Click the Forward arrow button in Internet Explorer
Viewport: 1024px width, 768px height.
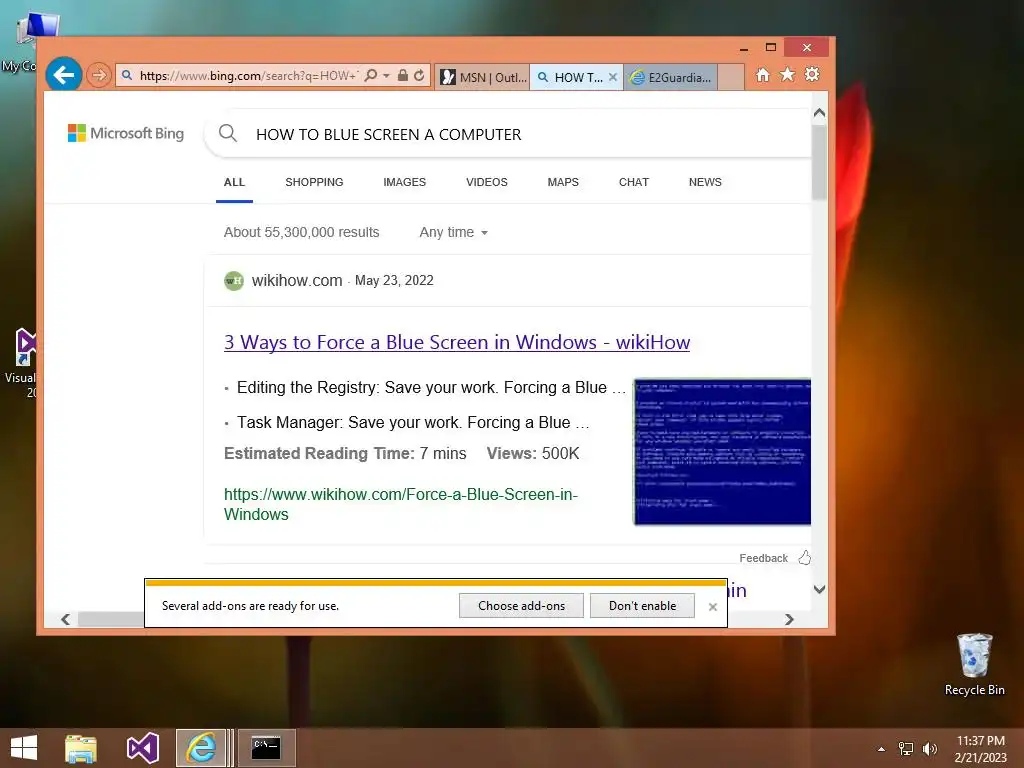(x=99, y=75)
